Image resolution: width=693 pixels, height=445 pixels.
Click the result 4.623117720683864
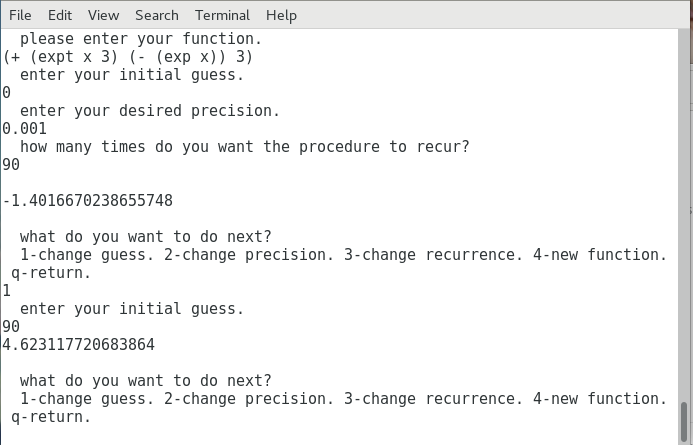click(79, 345)
